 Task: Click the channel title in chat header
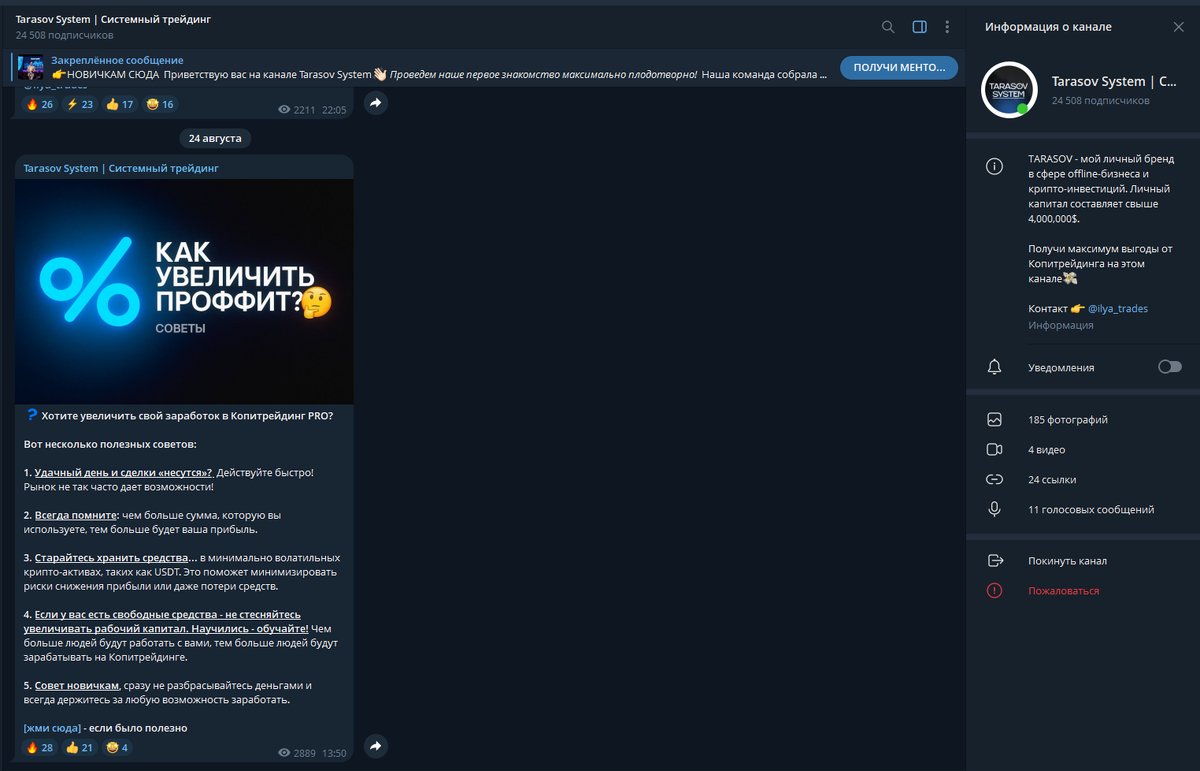click(113, 20)
